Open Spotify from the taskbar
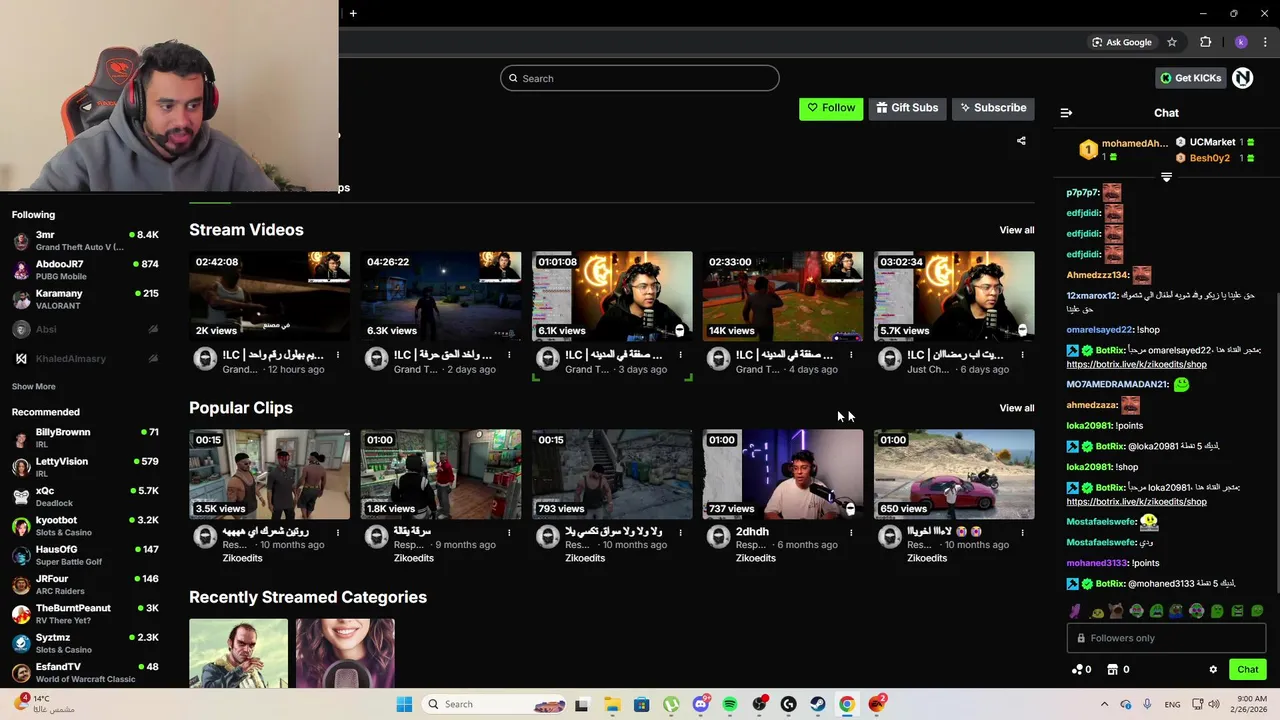Image resolution: width=1280 pixels, height=720 pixels. (730, 704)
